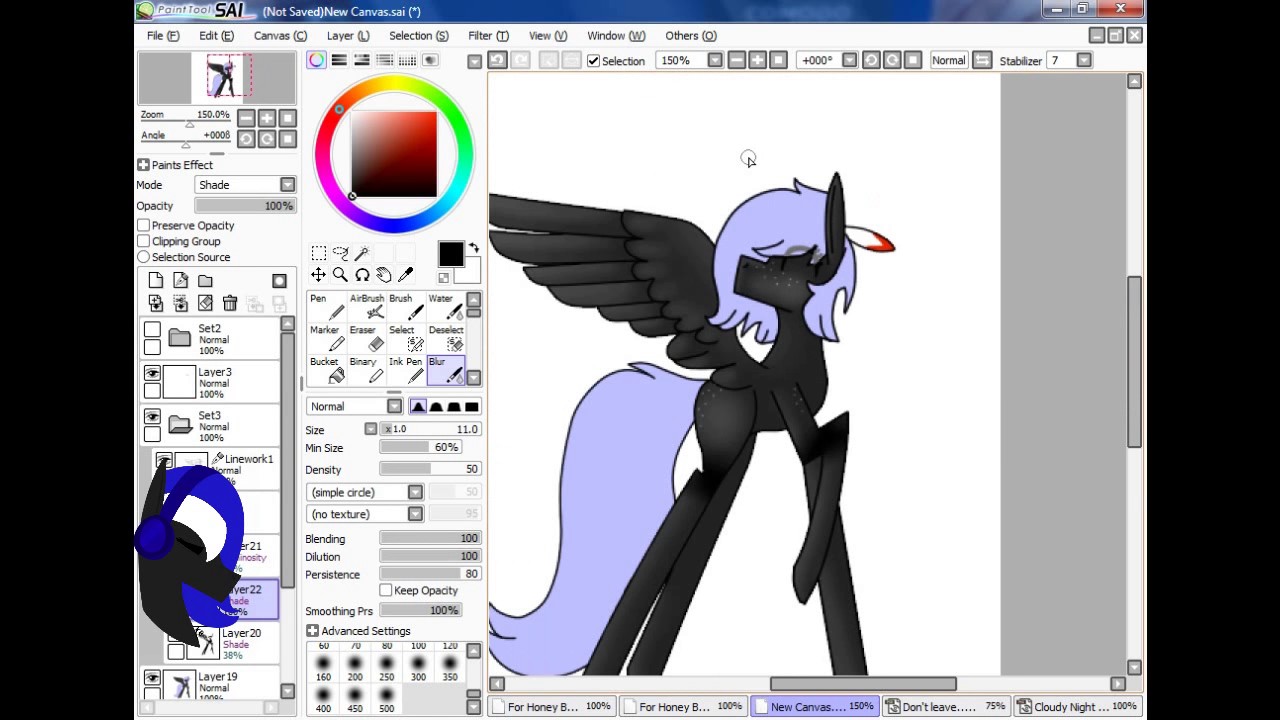Show the scratchpad panel
This screenshot has height=720, width=1280.
[x=430, y=61]
